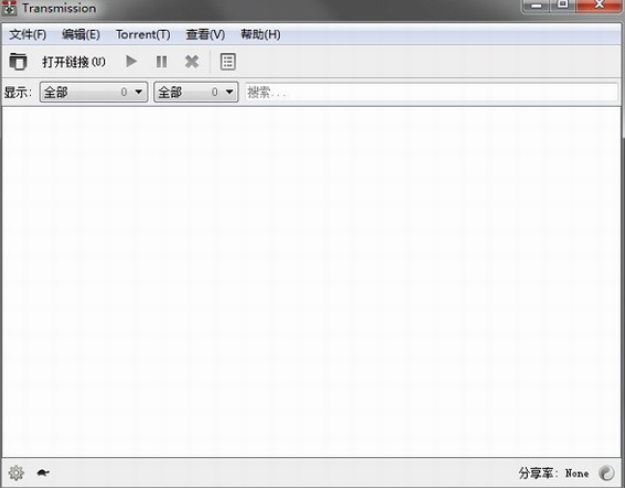Click the gear options icon in status bar
This screenshot has width=625, height=488.
pyautogui.click(x=16, y=473)
